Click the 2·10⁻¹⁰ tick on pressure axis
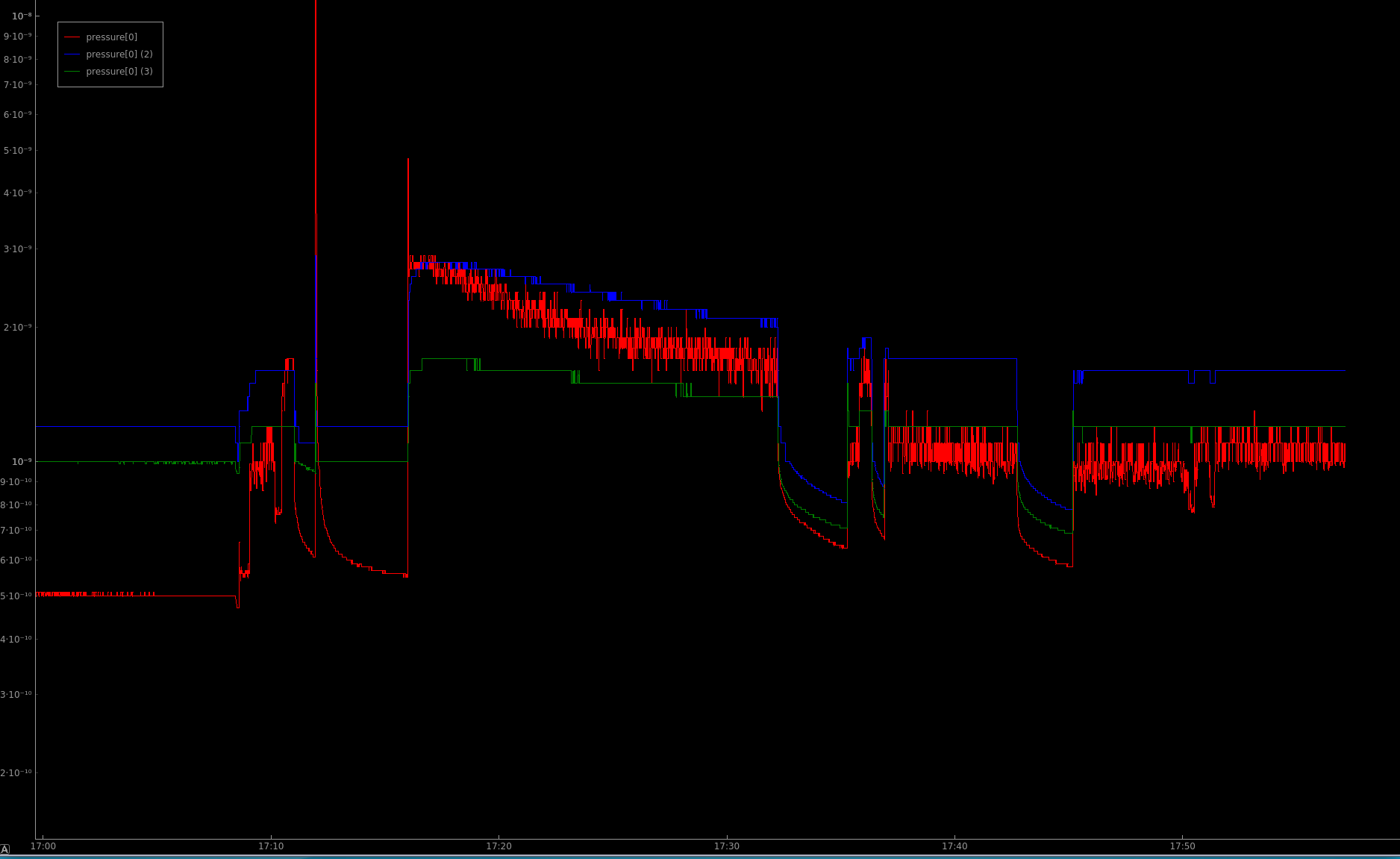Viewport: 1400px width, 859px height. coord(16,773)
